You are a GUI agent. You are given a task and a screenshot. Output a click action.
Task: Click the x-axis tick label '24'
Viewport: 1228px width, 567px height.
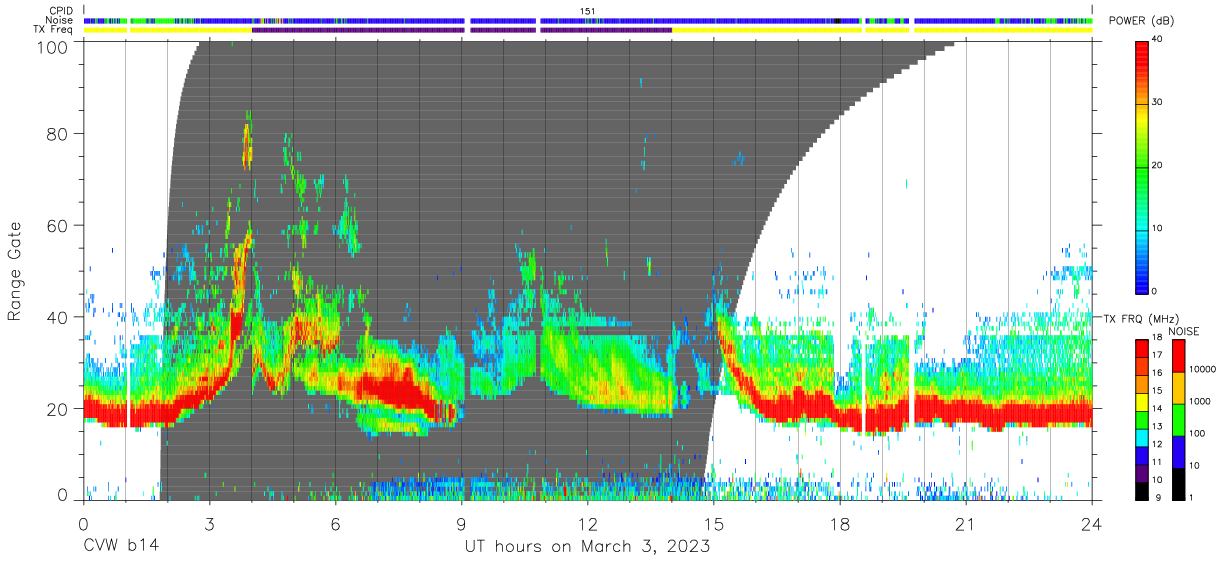[x=1091, y=524]
